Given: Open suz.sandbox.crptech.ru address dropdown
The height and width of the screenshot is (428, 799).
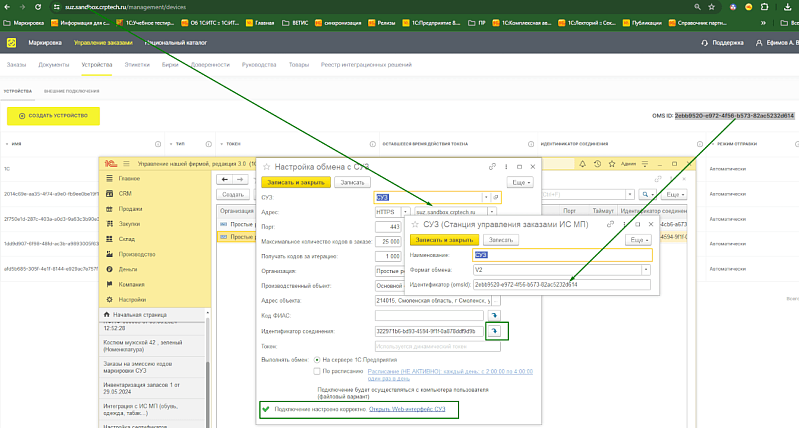Looking at the screenshot, I should pos(492,212).
